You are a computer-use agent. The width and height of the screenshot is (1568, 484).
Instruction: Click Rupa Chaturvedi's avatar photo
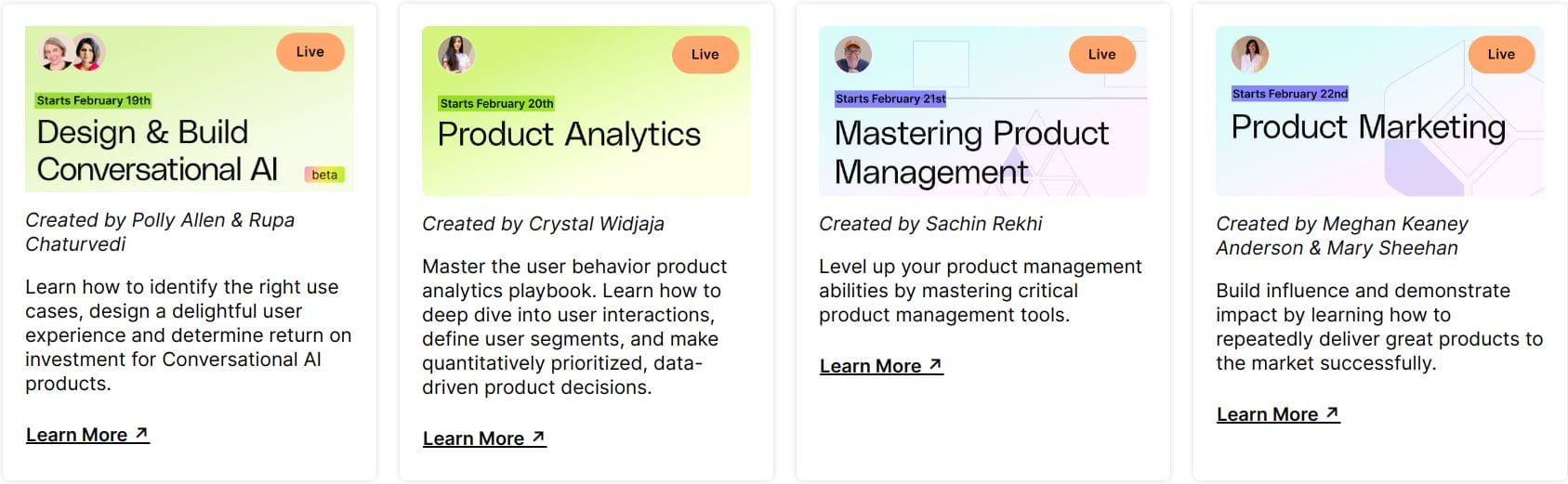(87, 53)
